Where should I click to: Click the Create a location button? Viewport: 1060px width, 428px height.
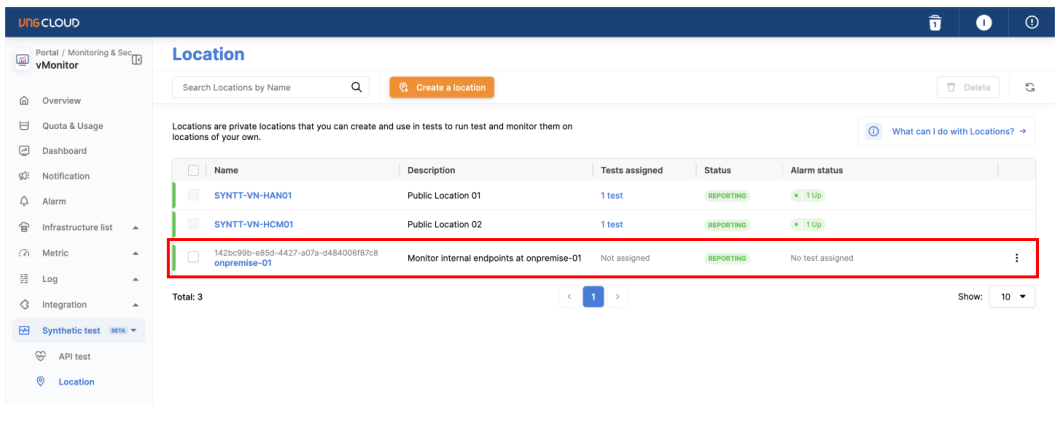click(442, 88)
